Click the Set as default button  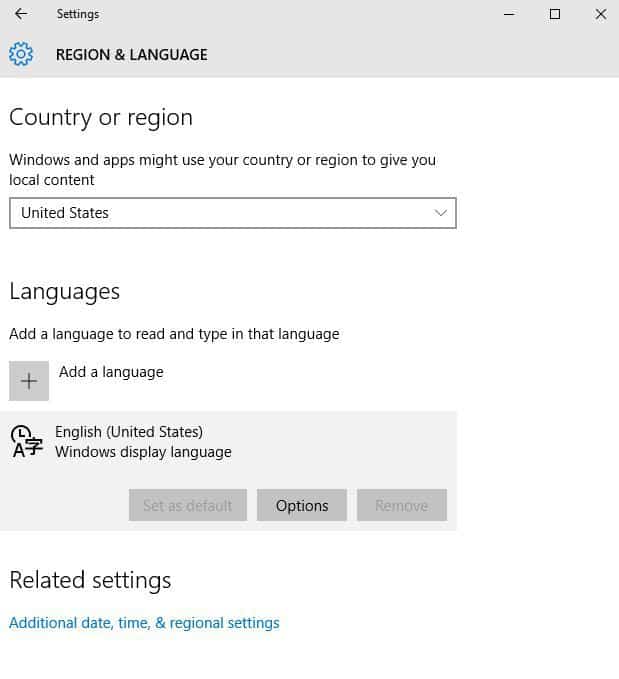click(188, 505)
